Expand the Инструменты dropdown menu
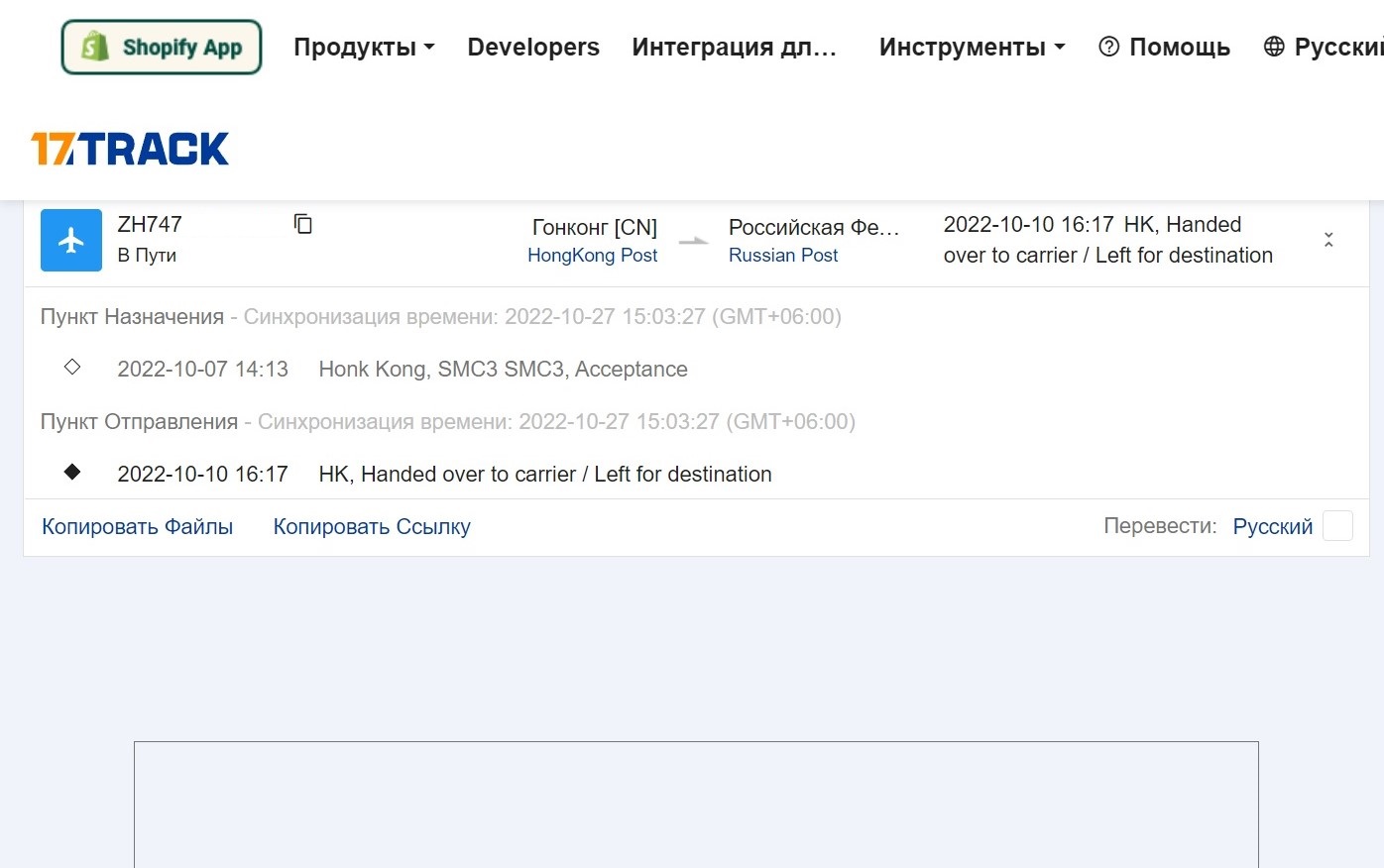The height and width of the screenshot is (868, 1384). coord(972,47)
